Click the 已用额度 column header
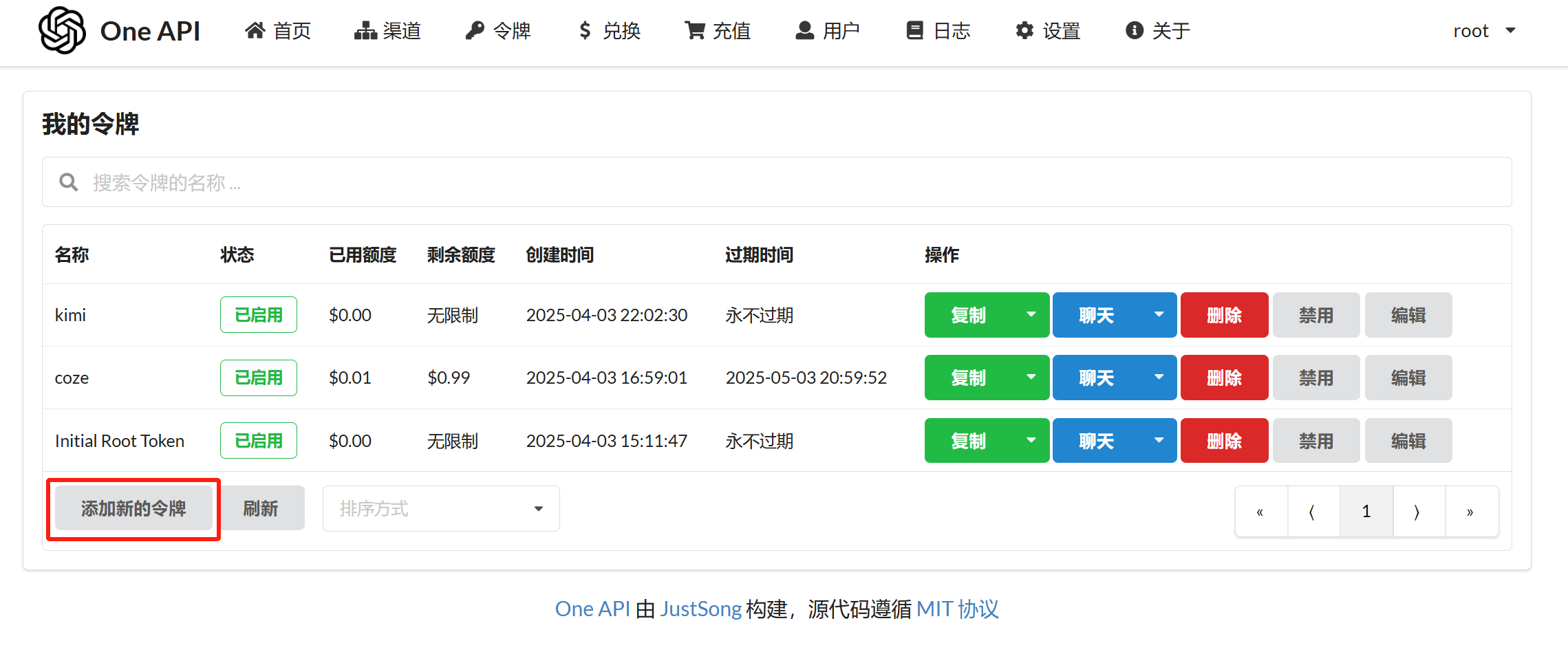 point(363,254)
